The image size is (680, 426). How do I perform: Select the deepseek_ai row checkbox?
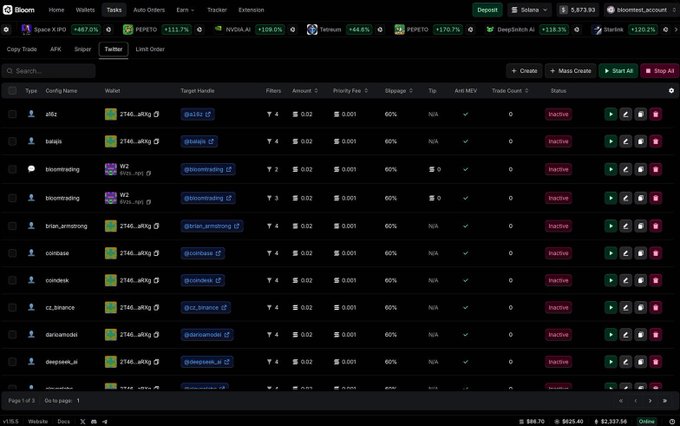[x=12, y=362]
